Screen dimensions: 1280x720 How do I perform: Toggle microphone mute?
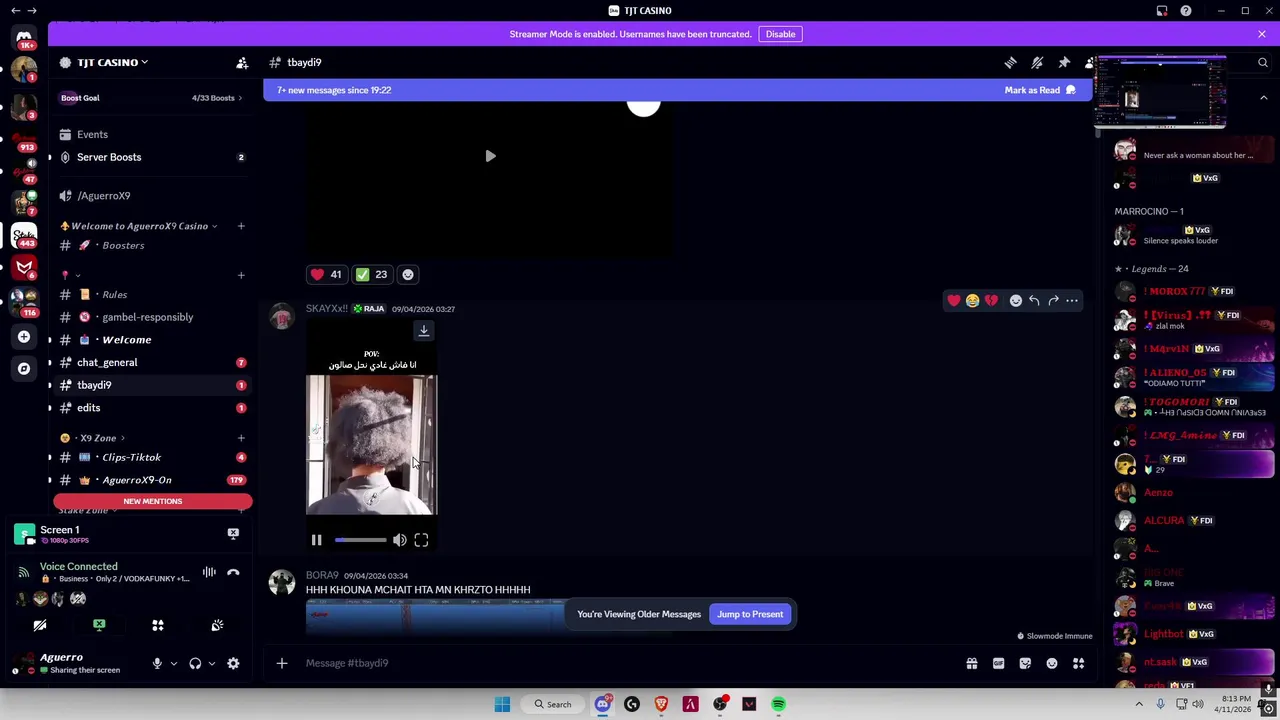pyautogui.click(x=157, y=663)
